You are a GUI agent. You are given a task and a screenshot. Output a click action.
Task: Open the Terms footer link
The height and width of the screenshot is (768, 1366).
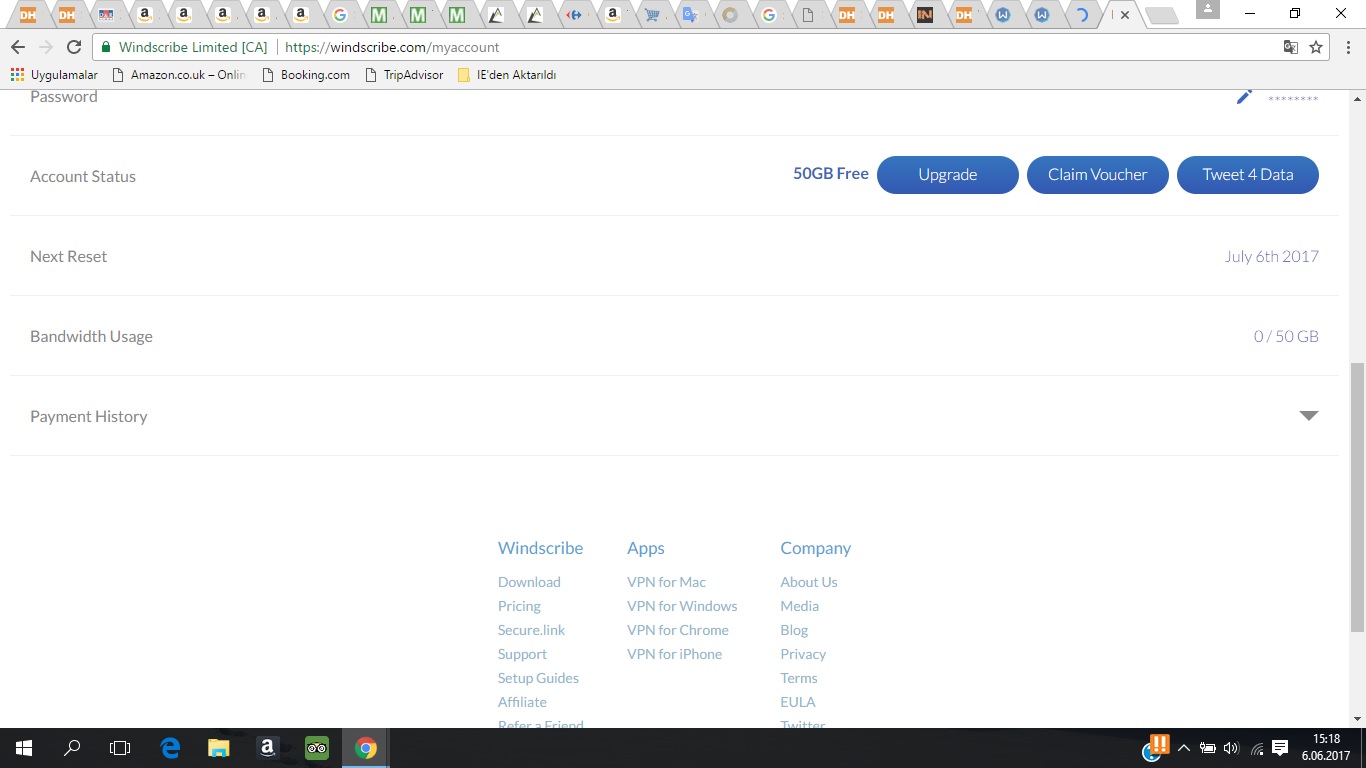tap(799, 678)
